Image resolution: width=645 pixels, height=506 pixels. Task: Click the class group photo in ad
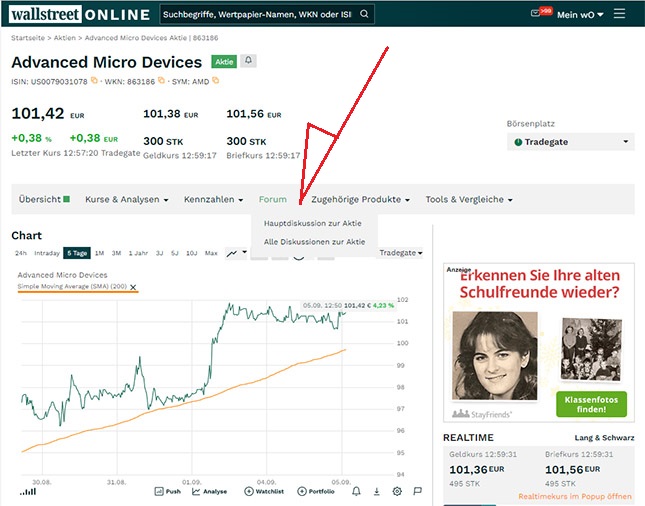(x=592, y=349)
